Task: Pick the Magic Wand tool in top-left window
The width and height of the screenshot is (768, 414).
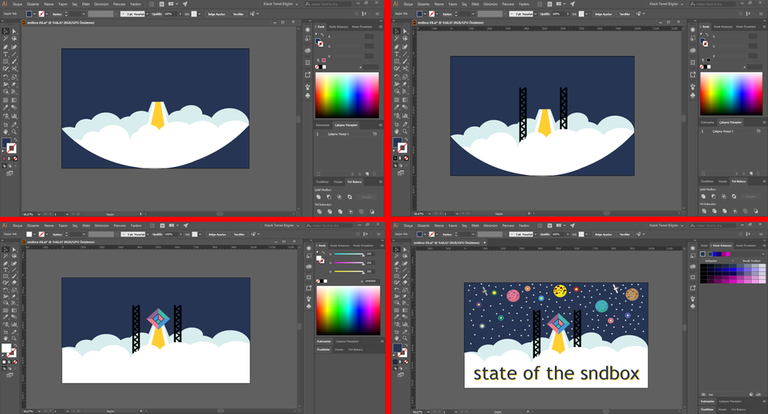Action: point(6,38)
